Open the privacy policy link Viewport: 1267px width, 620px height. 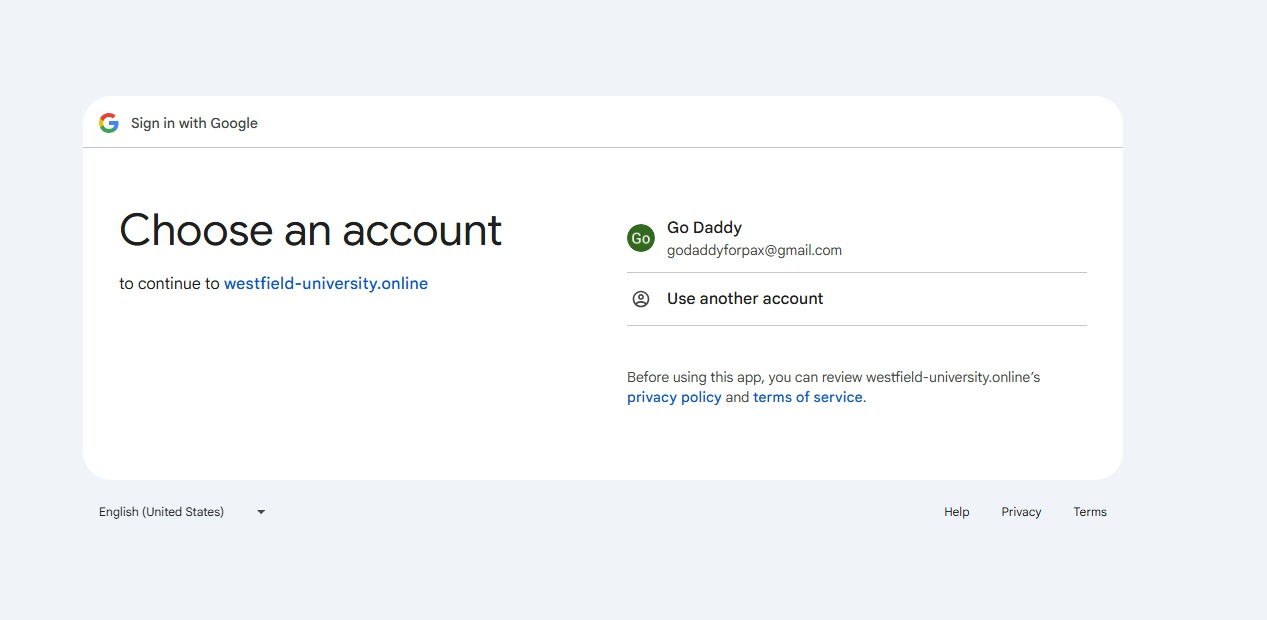click(674, 397)
